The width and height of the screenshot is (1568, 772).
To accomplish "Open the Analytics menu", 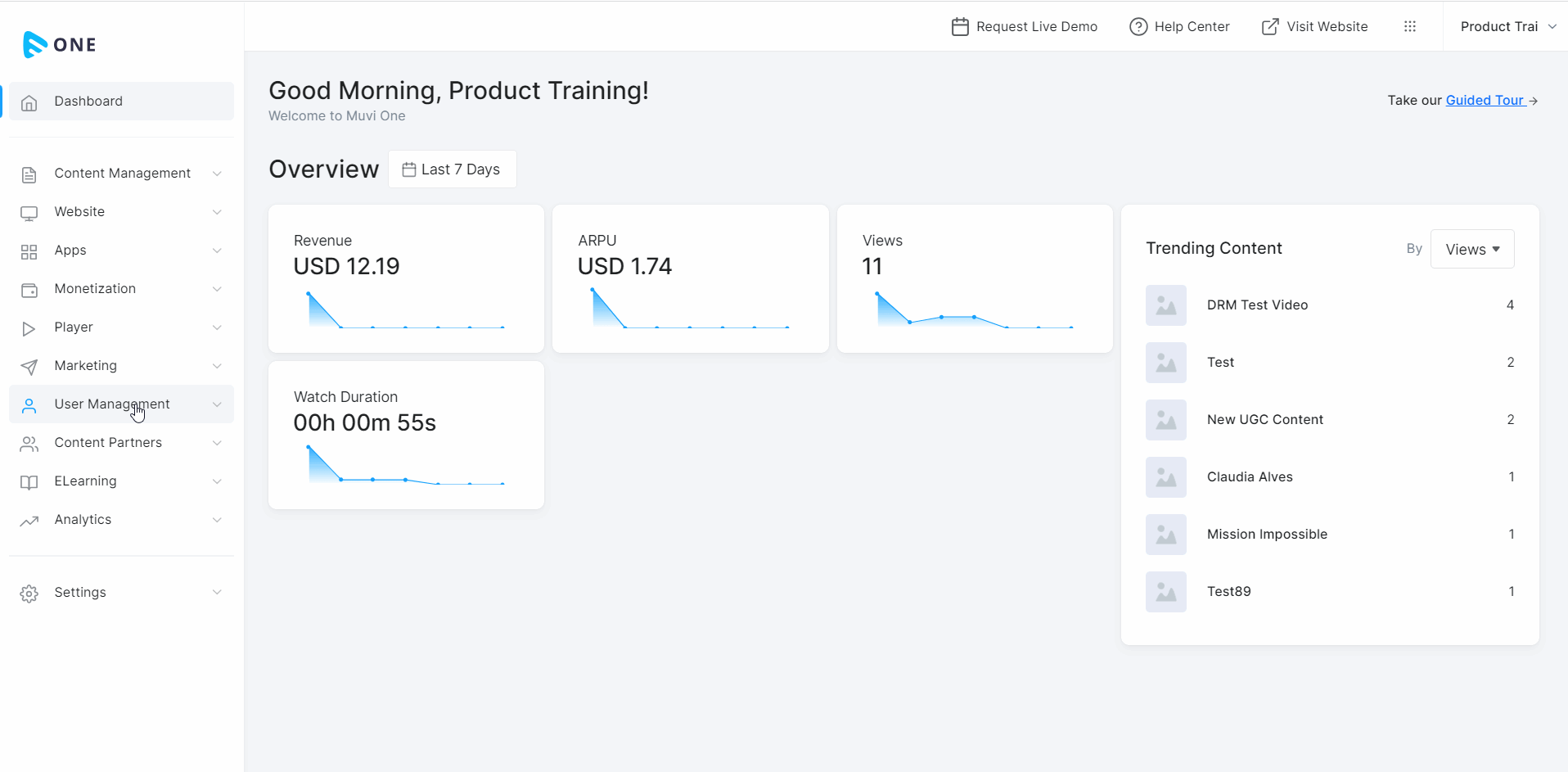I will (x=121, y=519).
